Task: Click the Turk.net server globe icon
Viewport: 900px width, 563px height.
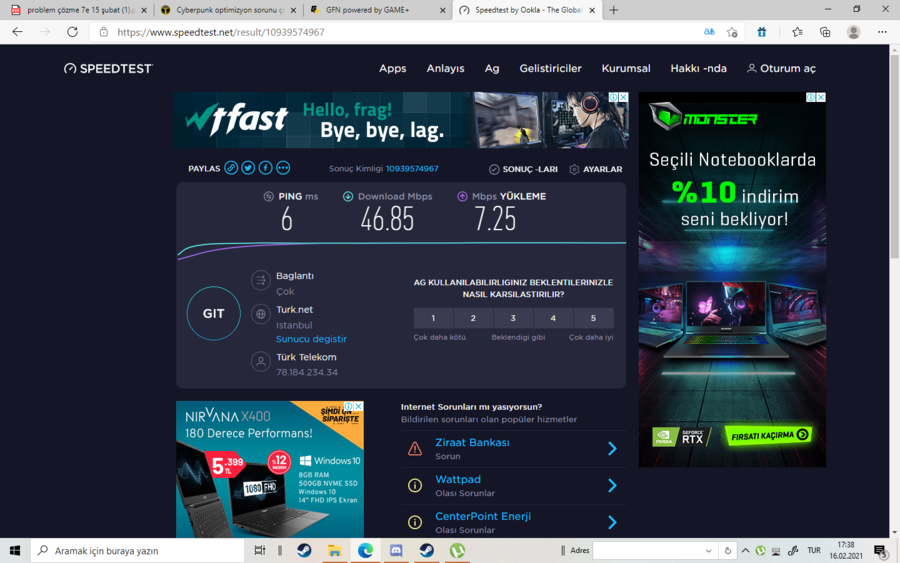Action: click(x=261, y=314)
